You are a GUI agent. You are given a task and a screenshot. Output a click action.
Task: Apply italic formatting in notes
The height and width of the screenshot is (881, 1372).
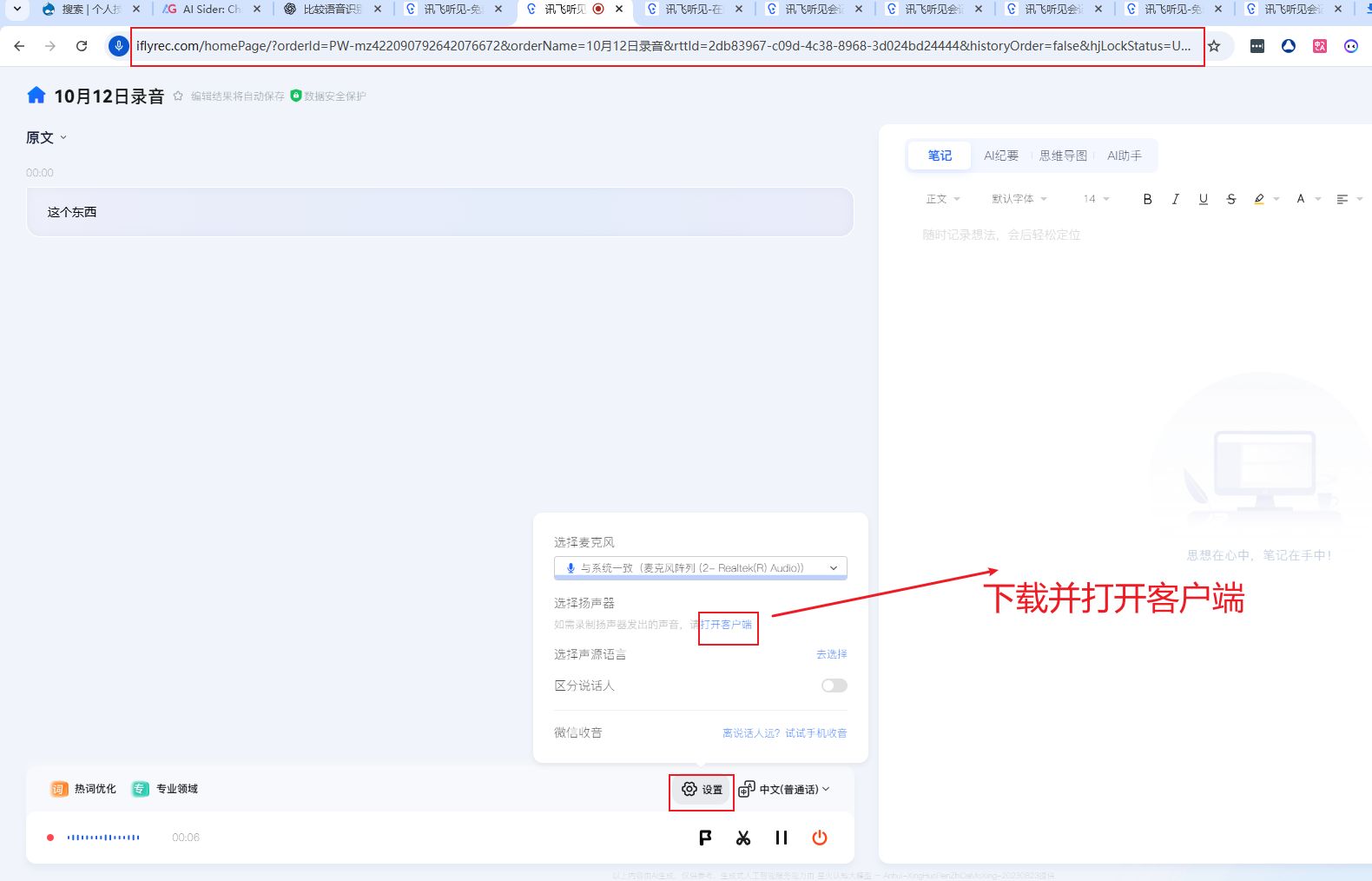(x=1175, y=199)
